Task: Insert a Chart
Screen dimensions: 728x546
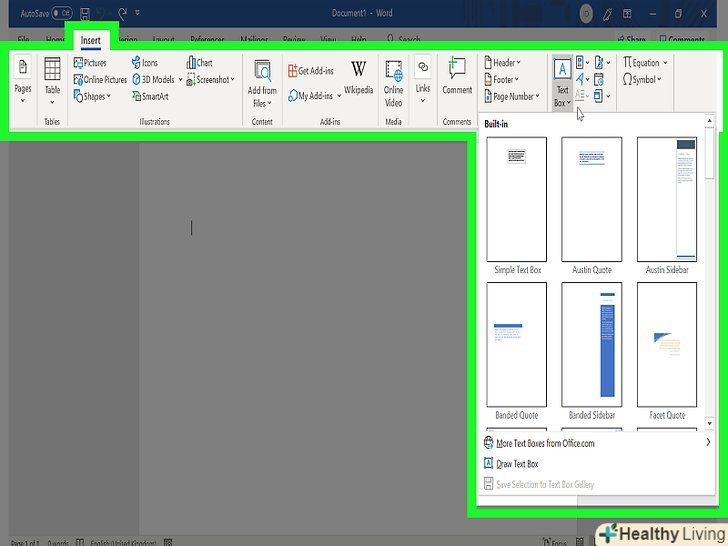Action: [200, 63]
